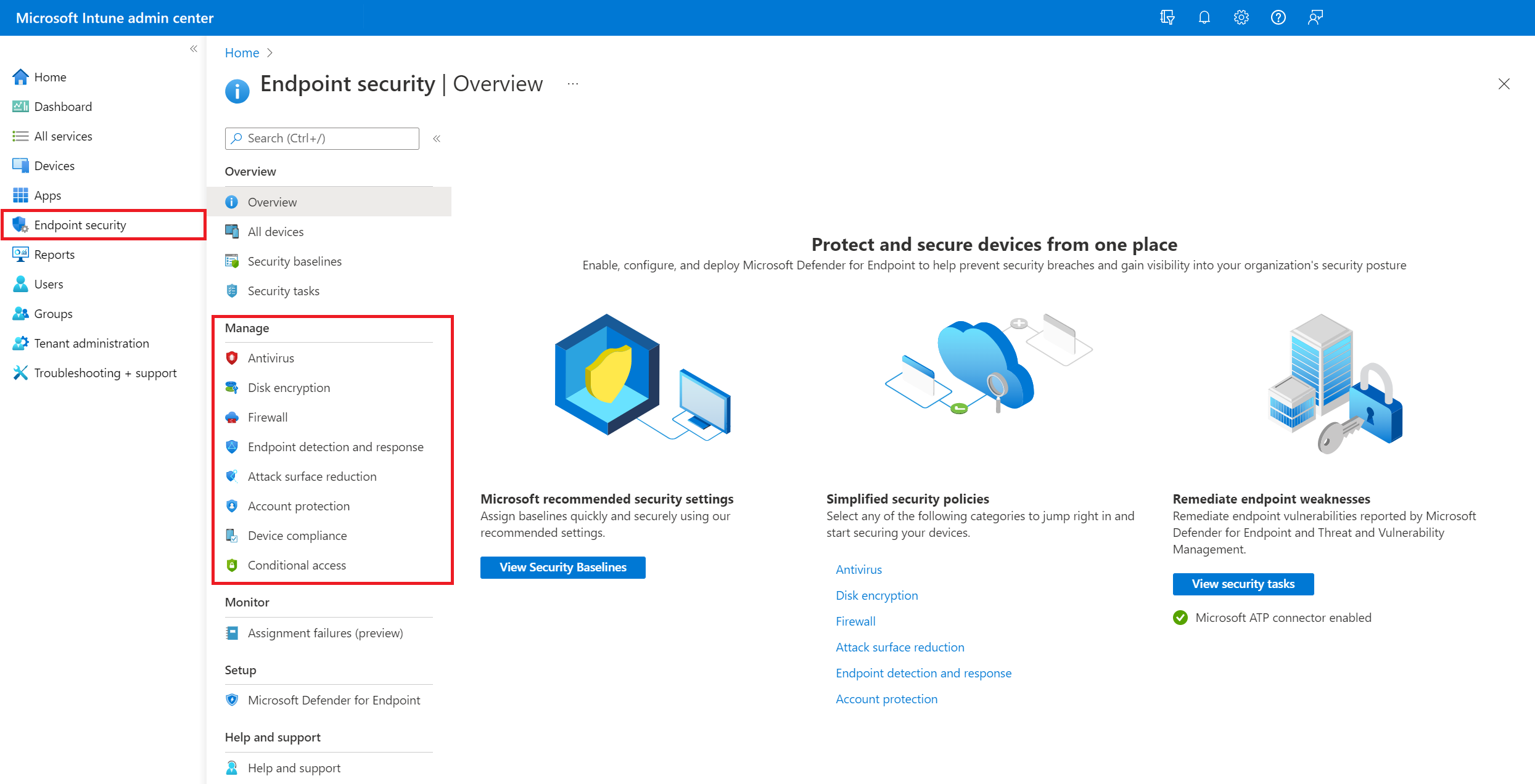The width and height of the screenshot is (1535, 784).
Task: Expand the Security Tasks menu item
Action: [x=283, y=290]
